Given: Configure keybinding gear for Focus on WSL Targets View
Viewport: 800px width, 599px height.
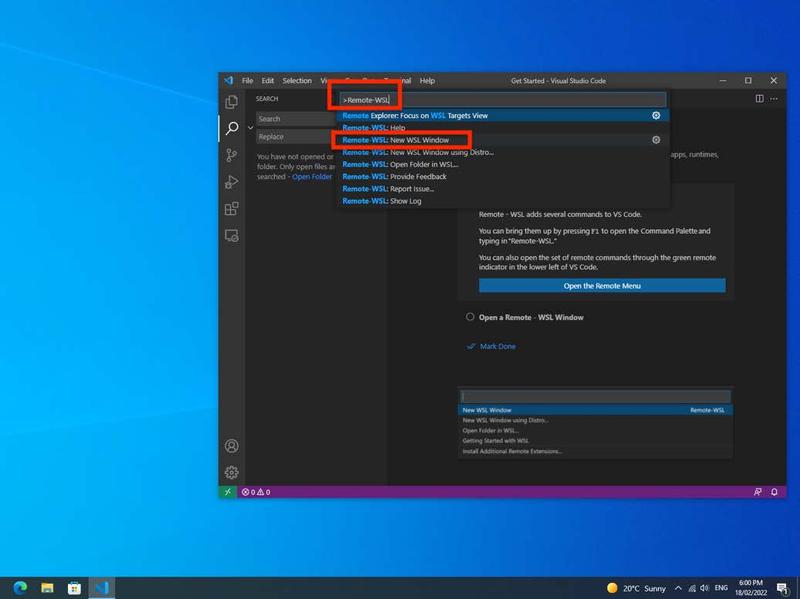Looking at the screenshot, I should point(656,116).
